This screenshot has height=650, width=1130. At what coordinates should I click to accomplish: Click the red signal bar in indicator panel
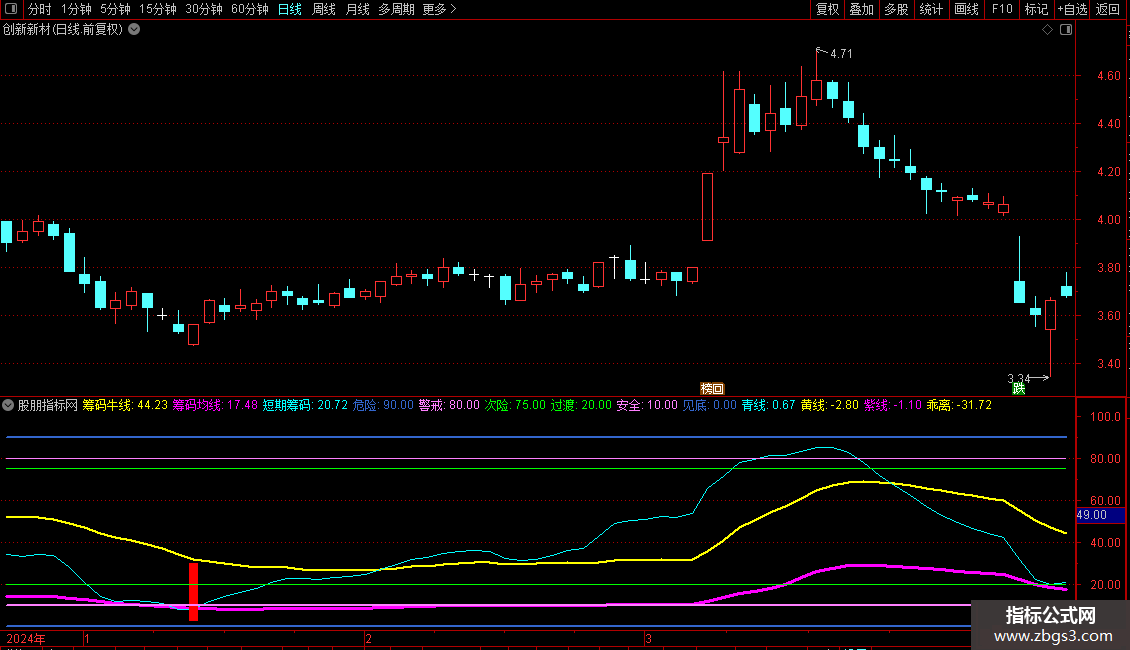[193, 591]
